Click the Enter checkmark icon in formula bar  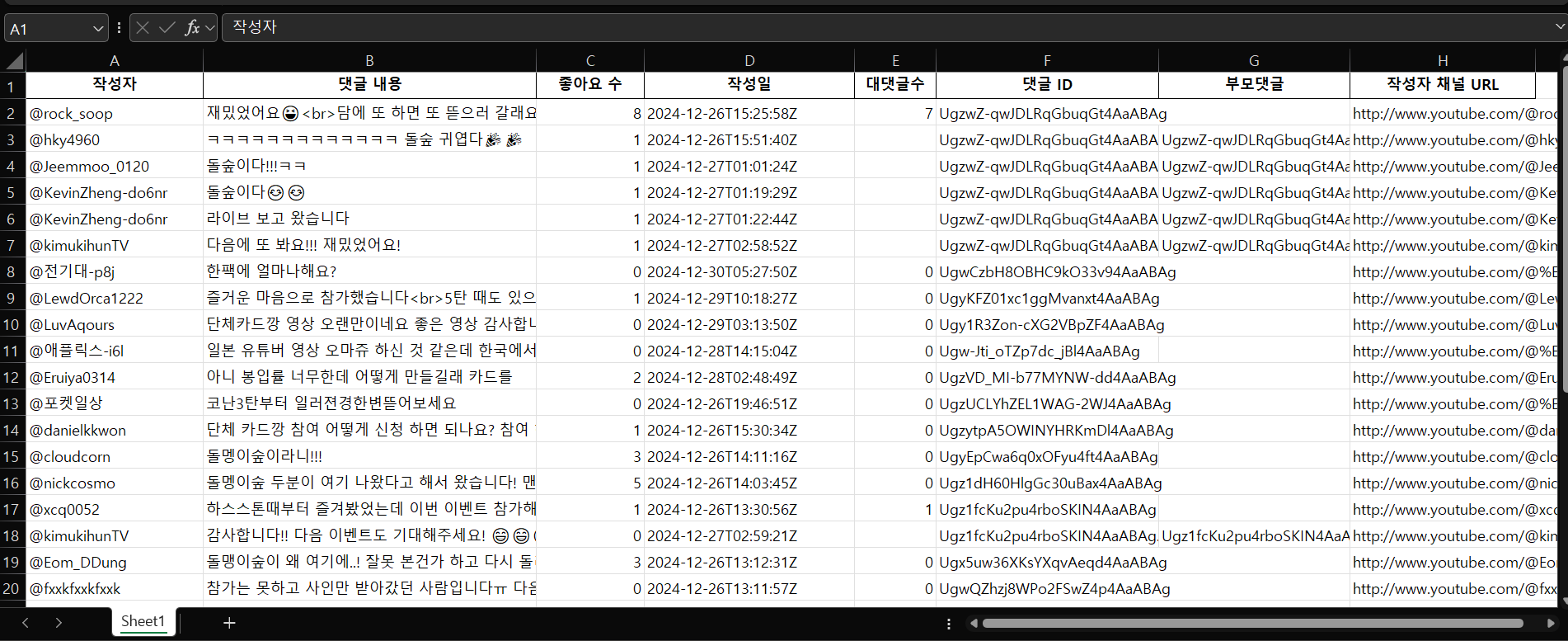(x=167, y=28)
